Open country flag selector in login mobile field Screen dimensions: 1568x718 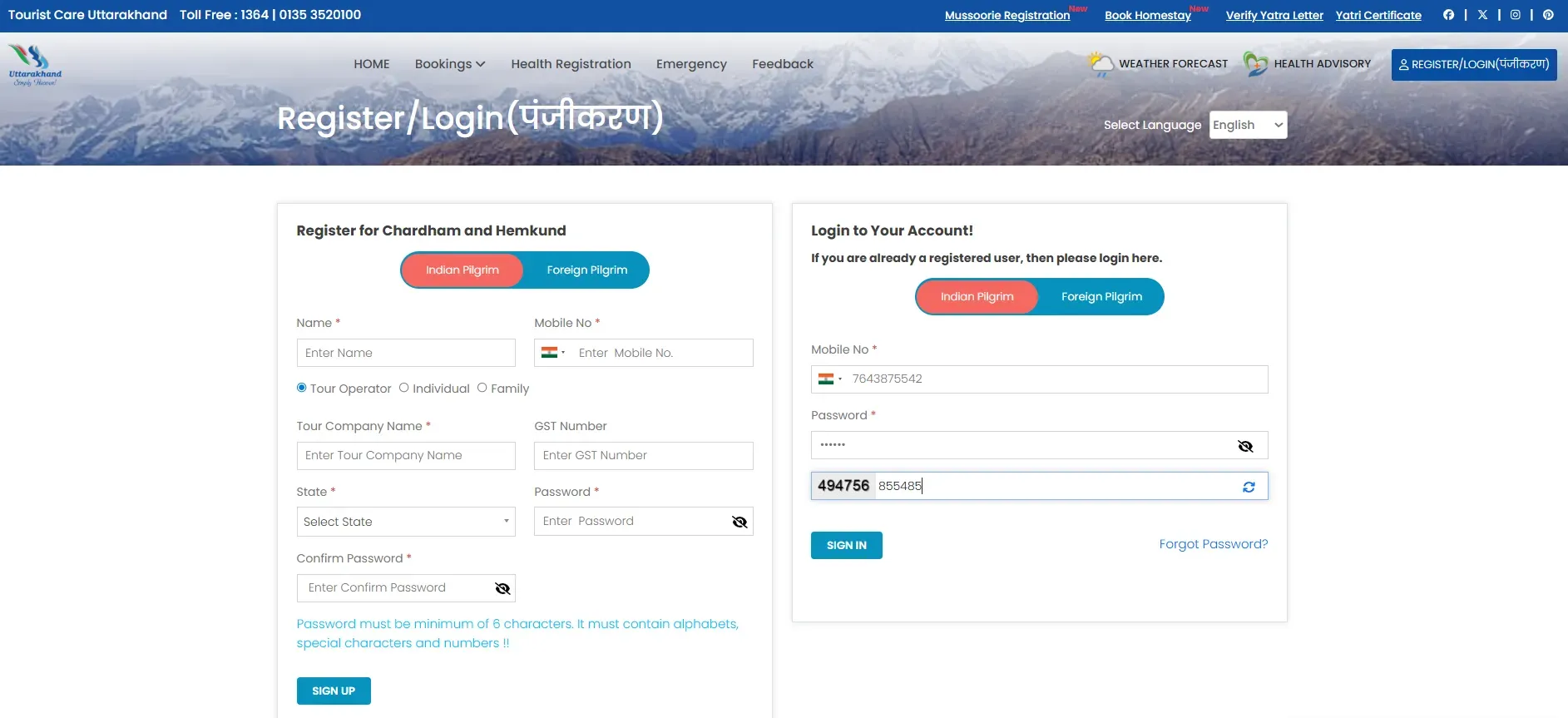coord(830,379)
